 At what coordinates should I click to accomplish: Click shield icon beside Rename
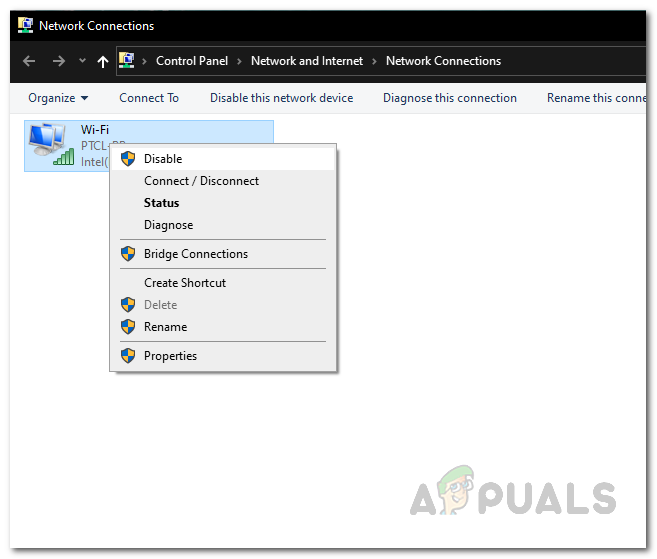[x=128, y=326]
